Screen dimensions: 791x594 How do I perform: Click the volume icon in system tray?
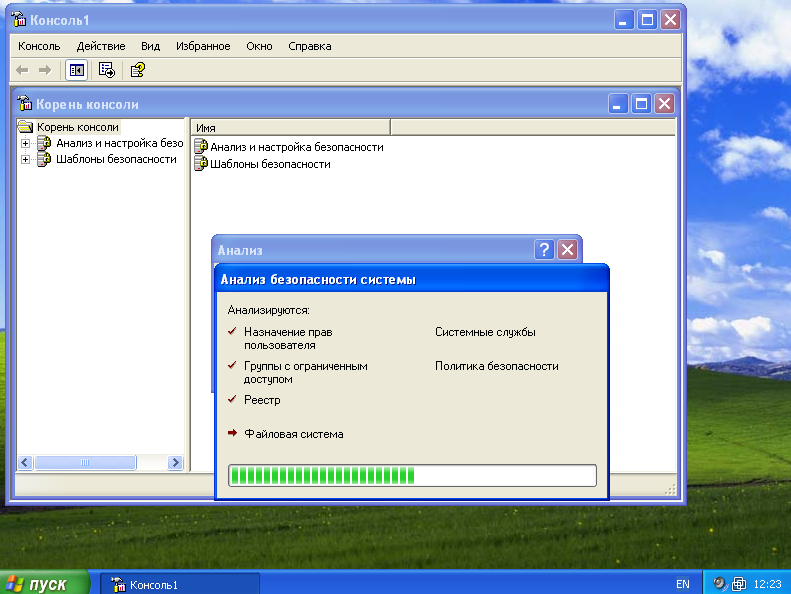coord(720,584)
